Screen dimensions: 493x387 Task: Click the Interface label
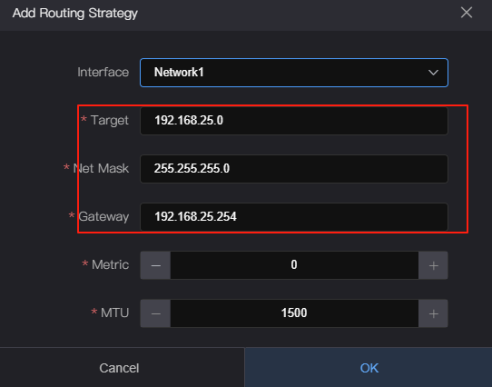(x=103, y=72)
